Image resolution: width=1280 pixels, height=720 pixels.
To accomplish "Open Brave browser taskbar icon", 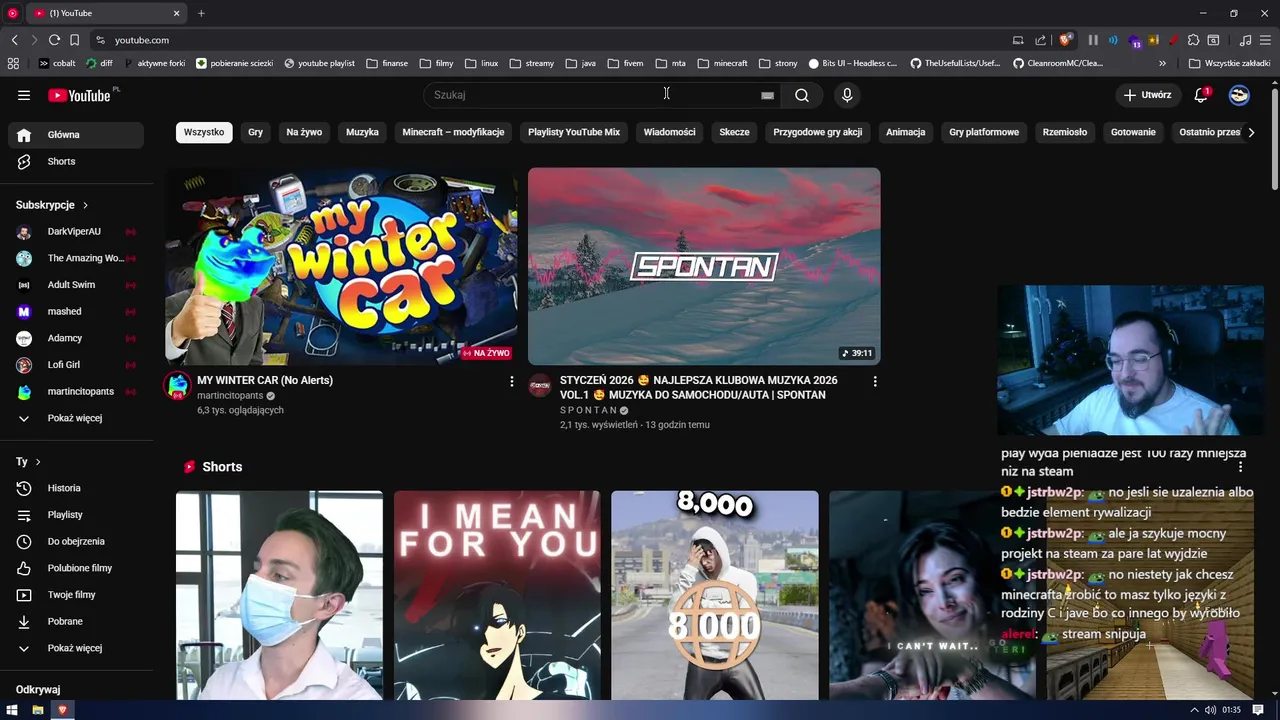I will pos(62,710).
